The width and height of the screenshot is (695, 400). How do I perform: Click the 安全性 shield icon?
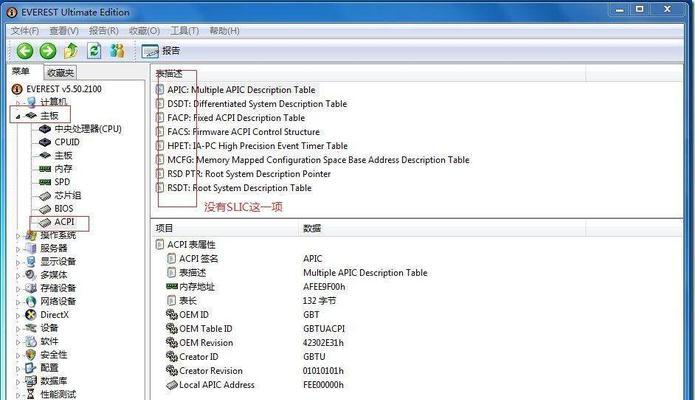click(31, 355)
